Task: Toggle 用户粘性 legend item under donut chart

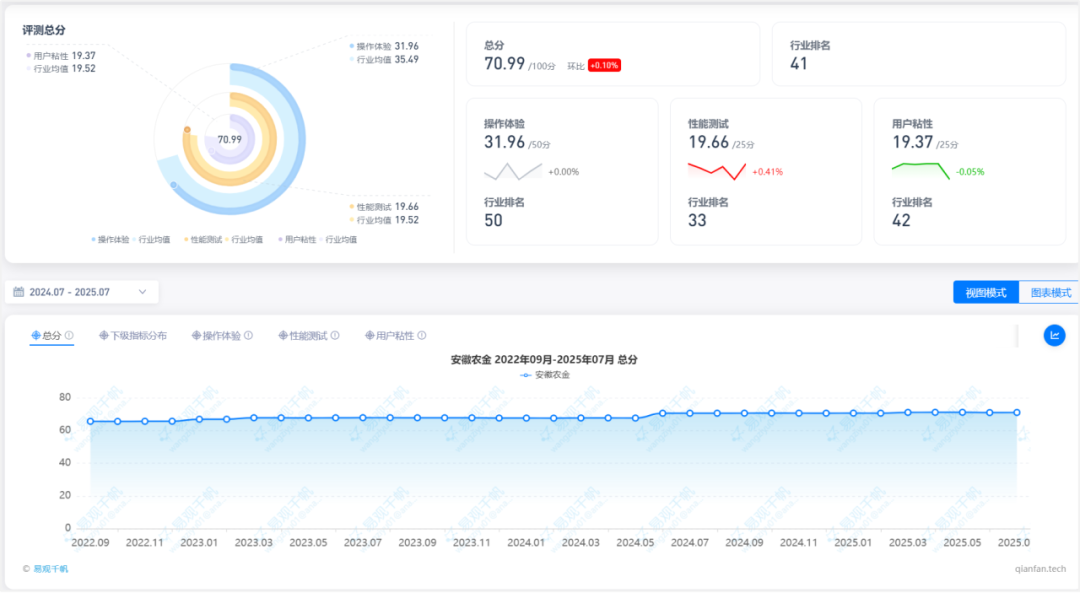Action: pos(297,240)
